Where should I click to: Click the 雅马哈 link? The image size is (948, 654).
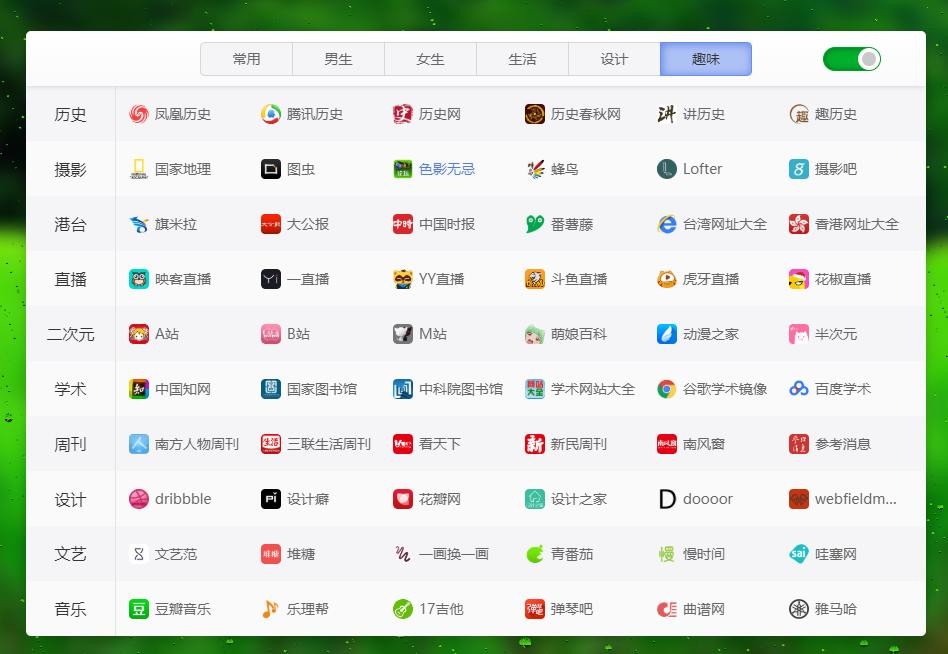click(x=835, y=609)
